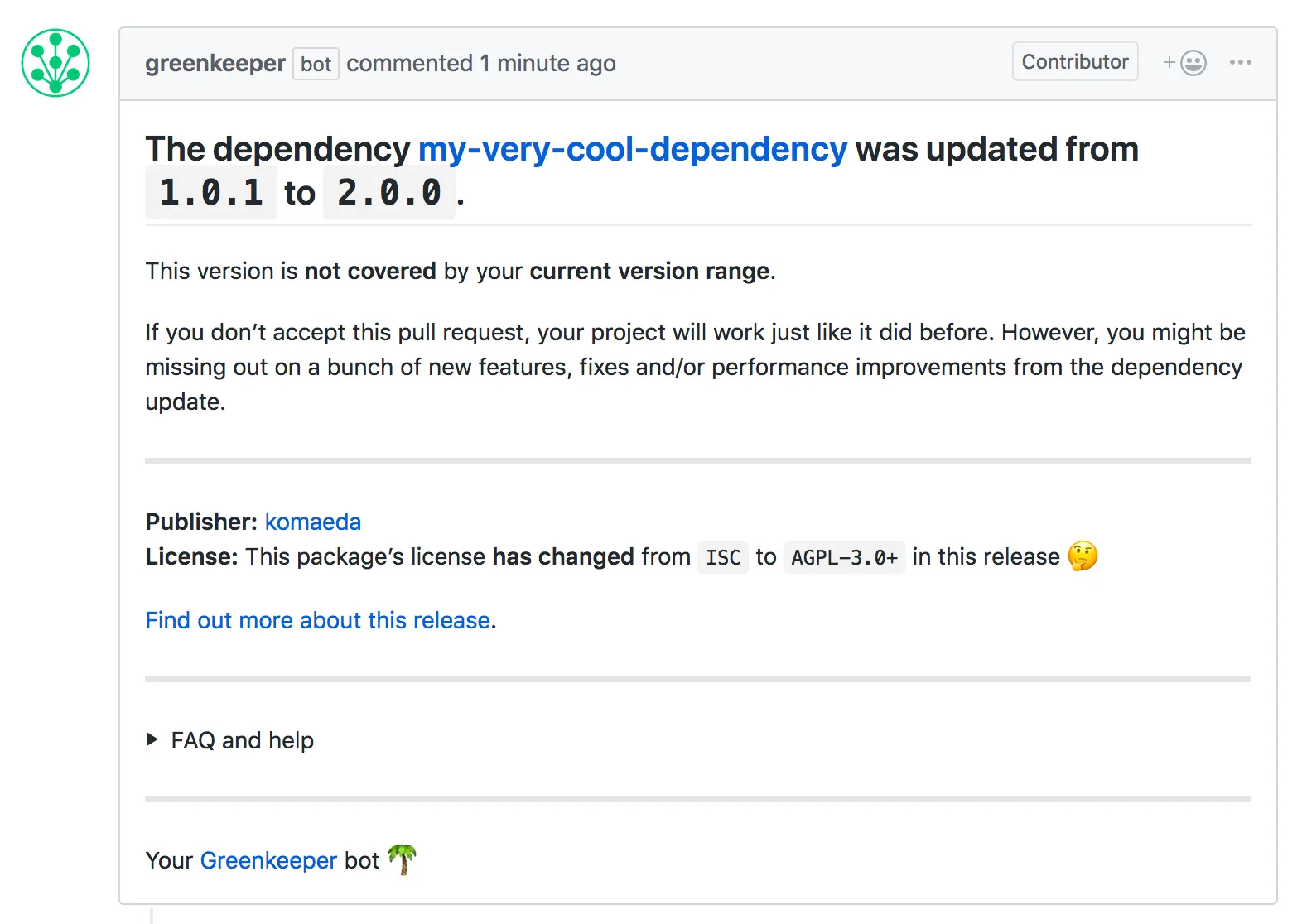Select the 1.0.1 version badge
Screen dimensions: 1302x924
(210, 192)
